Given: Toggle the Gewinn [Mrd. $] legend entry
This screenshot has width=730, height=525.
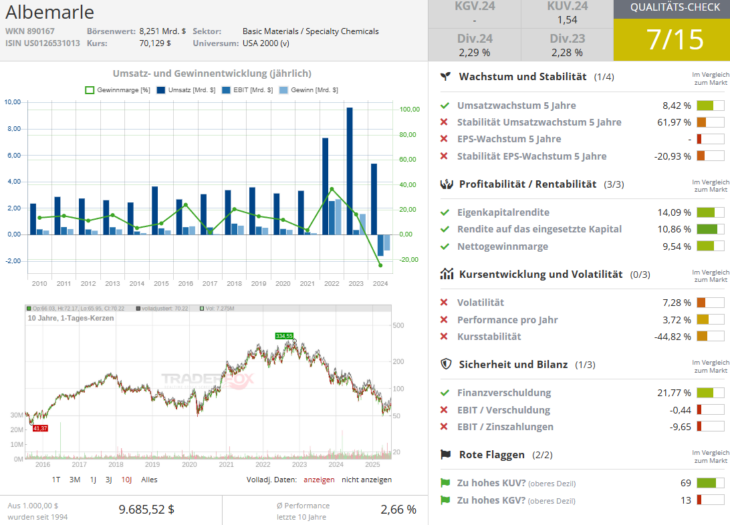Looking at the screenshot, I should coord(309,90).
